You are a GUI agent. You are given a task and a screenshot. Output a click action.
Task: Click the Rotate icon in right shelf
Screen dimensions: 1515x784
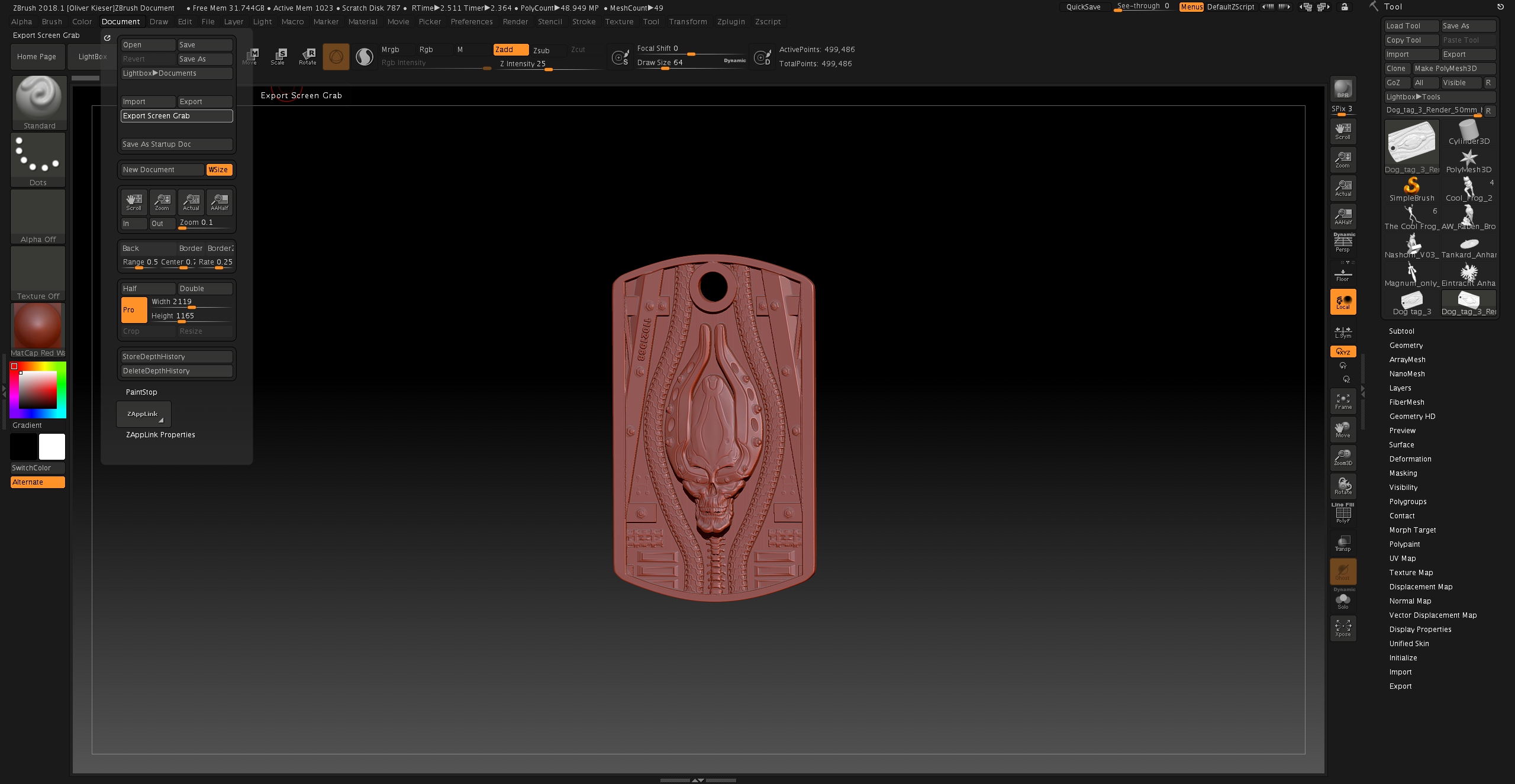(1343, 486)
